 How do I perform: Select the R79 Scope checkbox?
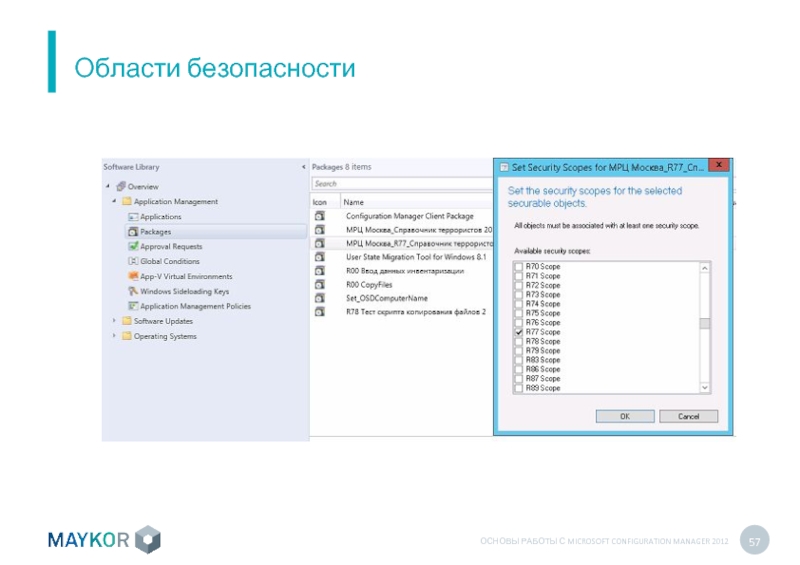pos(519,351)
